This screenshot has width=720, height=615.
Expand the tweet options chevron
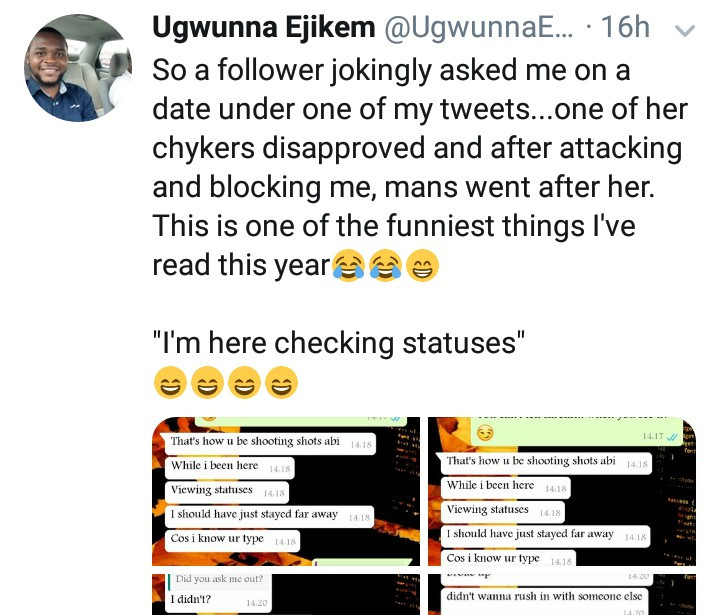(685, 30)
